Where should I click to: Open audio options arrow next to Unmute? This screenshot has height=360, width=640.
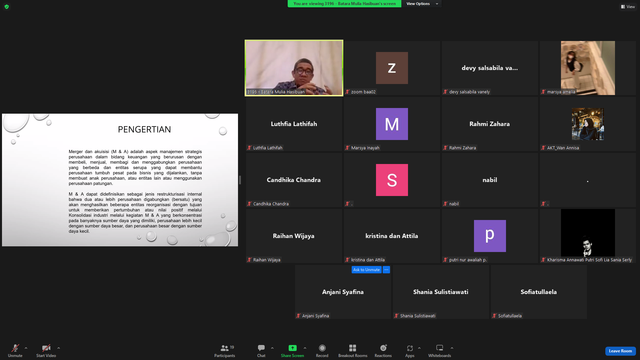(x=26, y=348)
